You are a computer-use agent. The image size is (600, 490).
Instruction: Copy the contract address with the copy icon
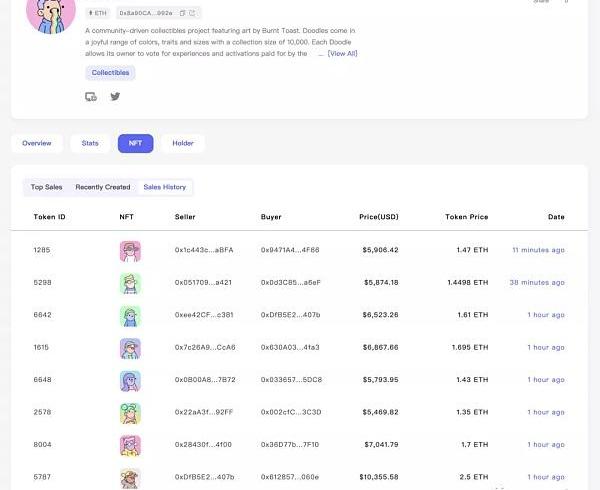(x=182, y=13)
